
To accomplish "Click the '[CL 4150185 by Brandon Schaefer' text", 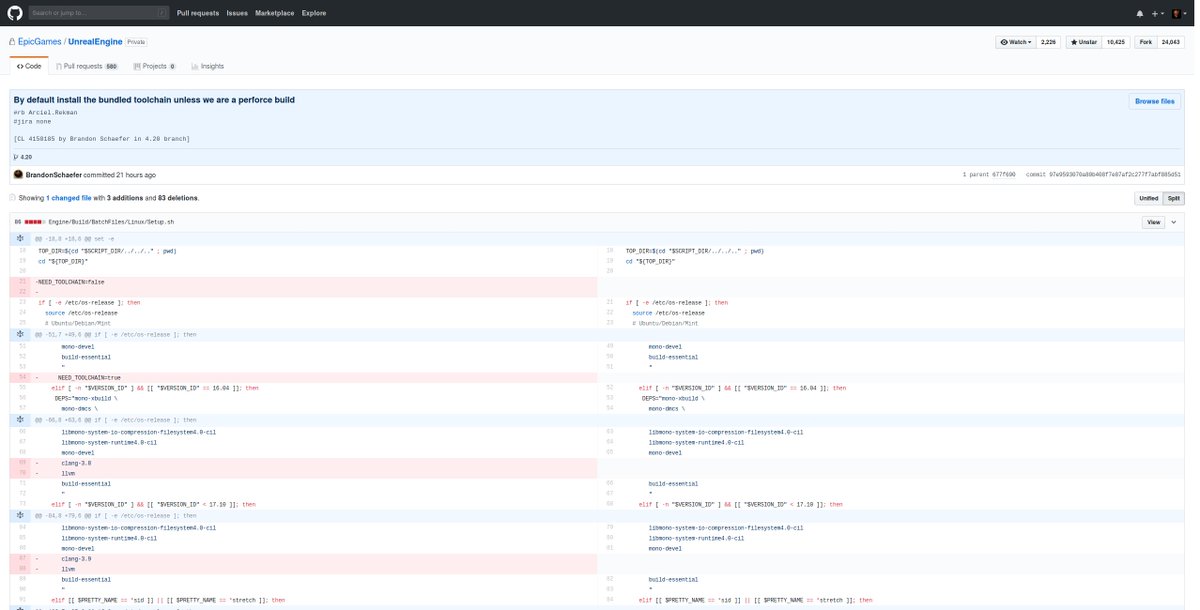I will (x=101, y=138).
